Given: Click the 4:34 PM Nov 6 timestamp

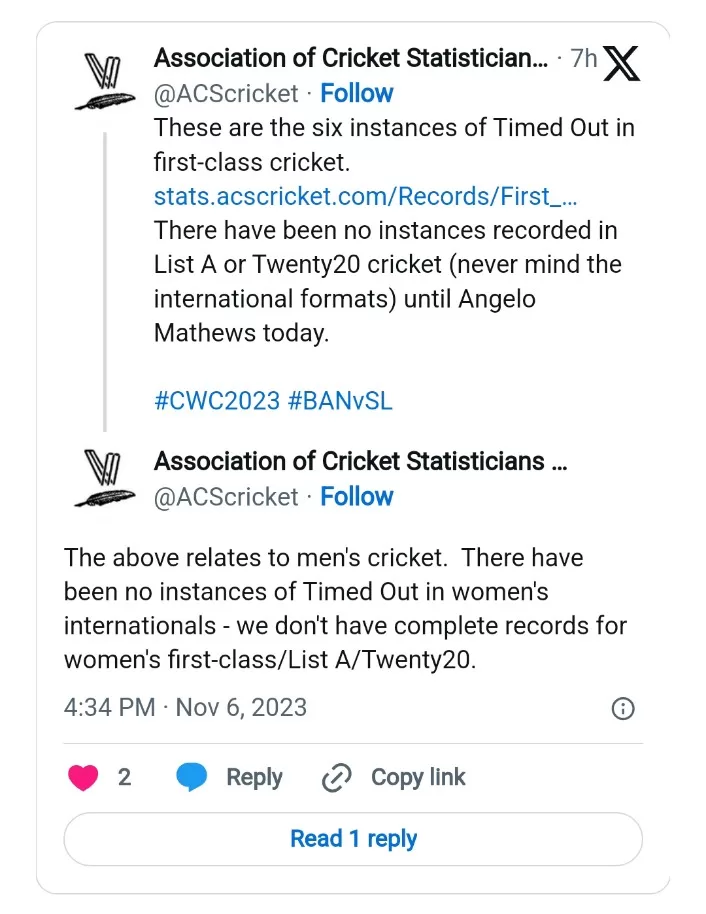Looking at the screenshot, I should point(185,708).
